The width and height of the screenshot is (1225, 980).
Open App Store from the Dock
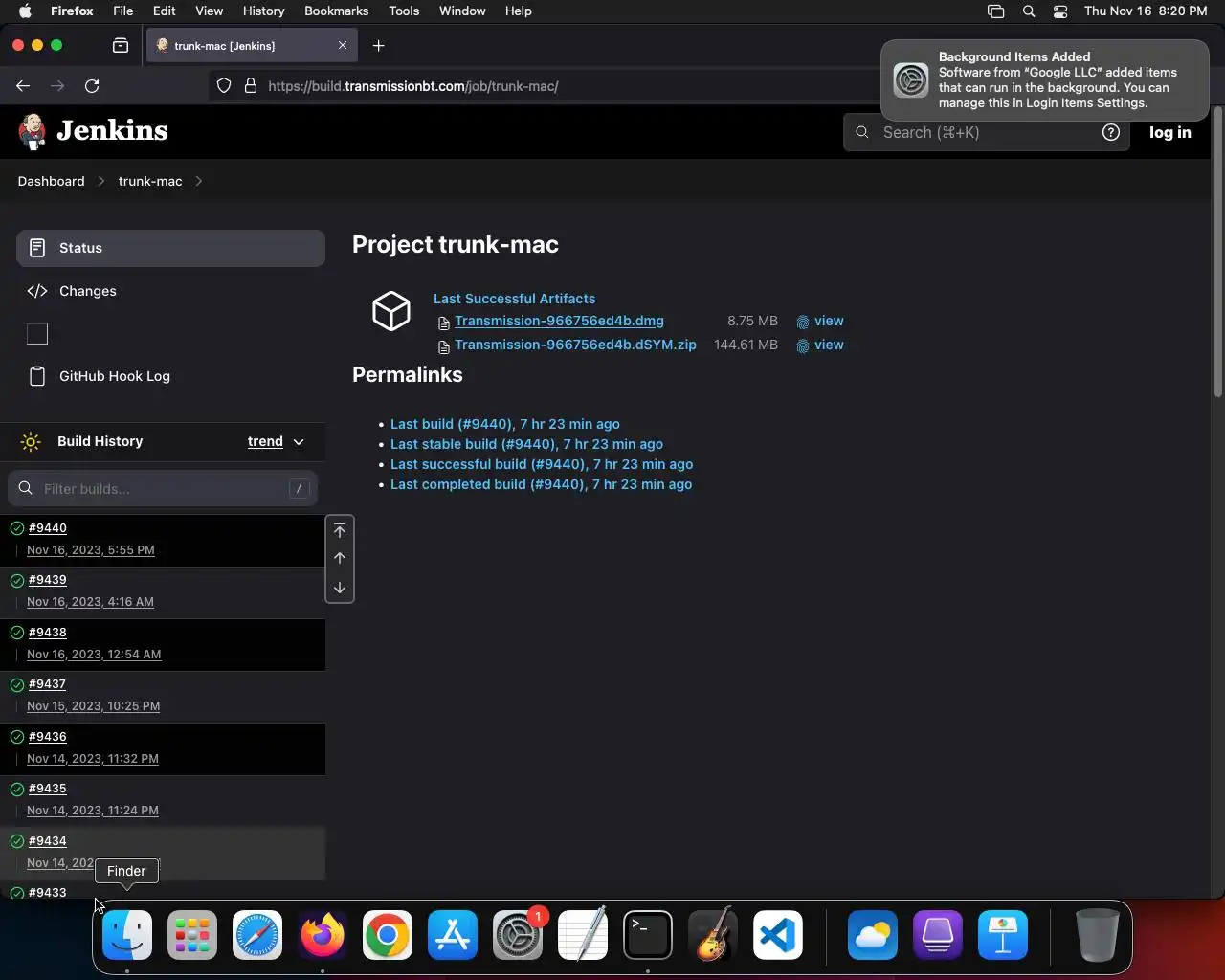coord(453,935)
